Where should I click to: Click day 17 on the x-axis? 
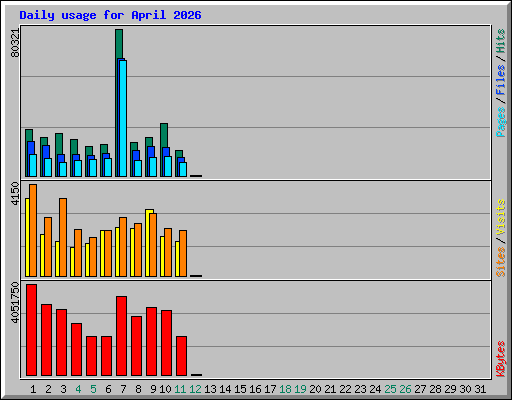point(270,389)
